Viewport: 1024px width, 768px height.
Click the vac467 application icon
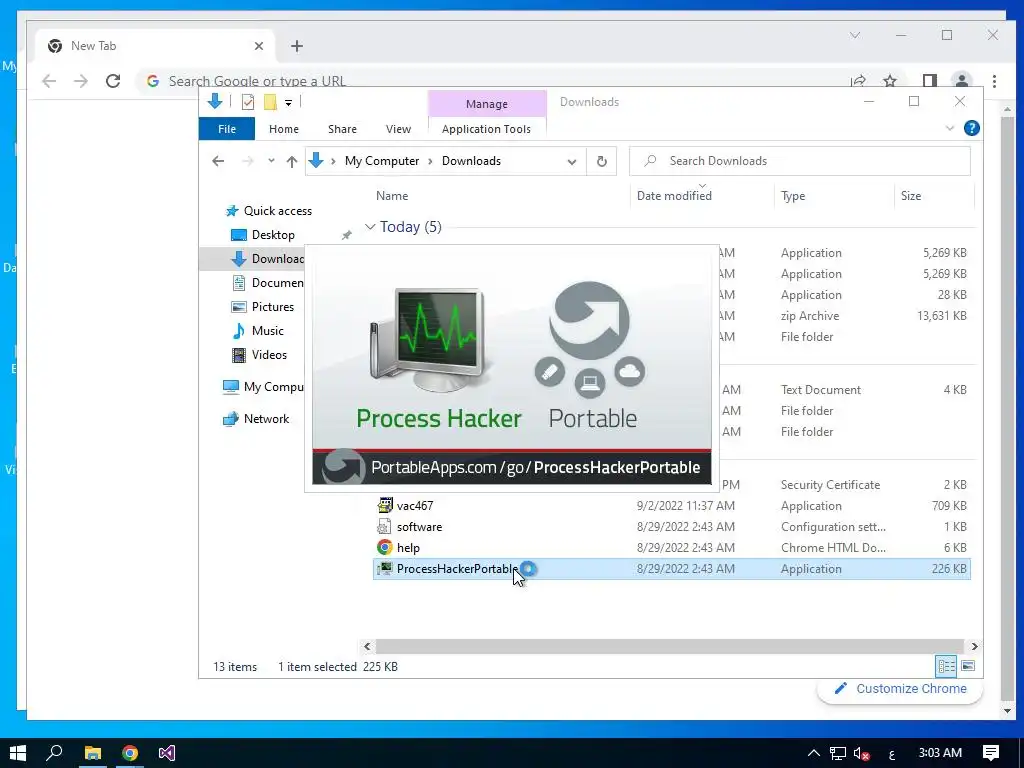pos(385,505)
